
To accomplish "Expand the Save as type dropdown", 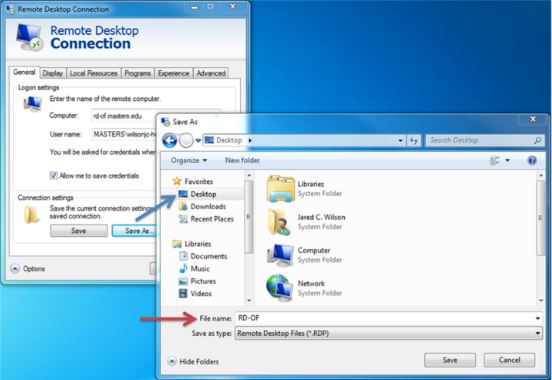I will tap(538, 333).
